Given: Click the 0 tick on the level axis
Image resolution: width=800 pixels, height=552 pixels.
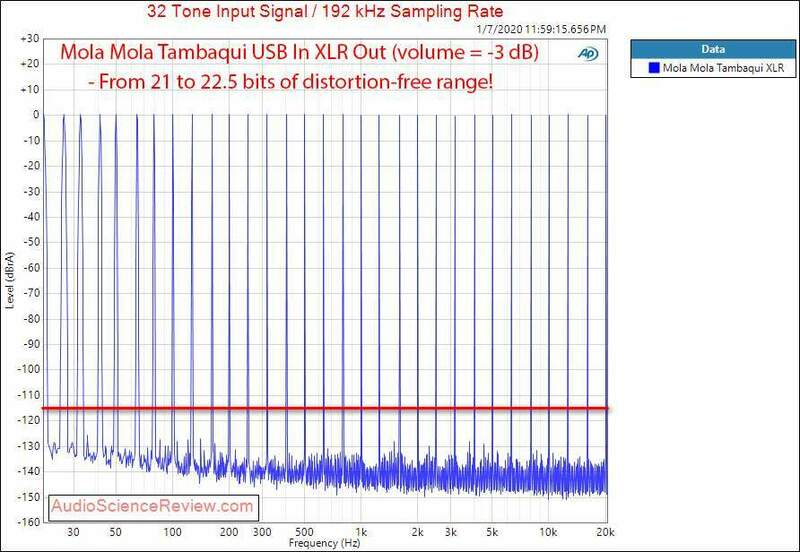Looking at the screenshot, I should pyautogui.click(x=35, y=114).
